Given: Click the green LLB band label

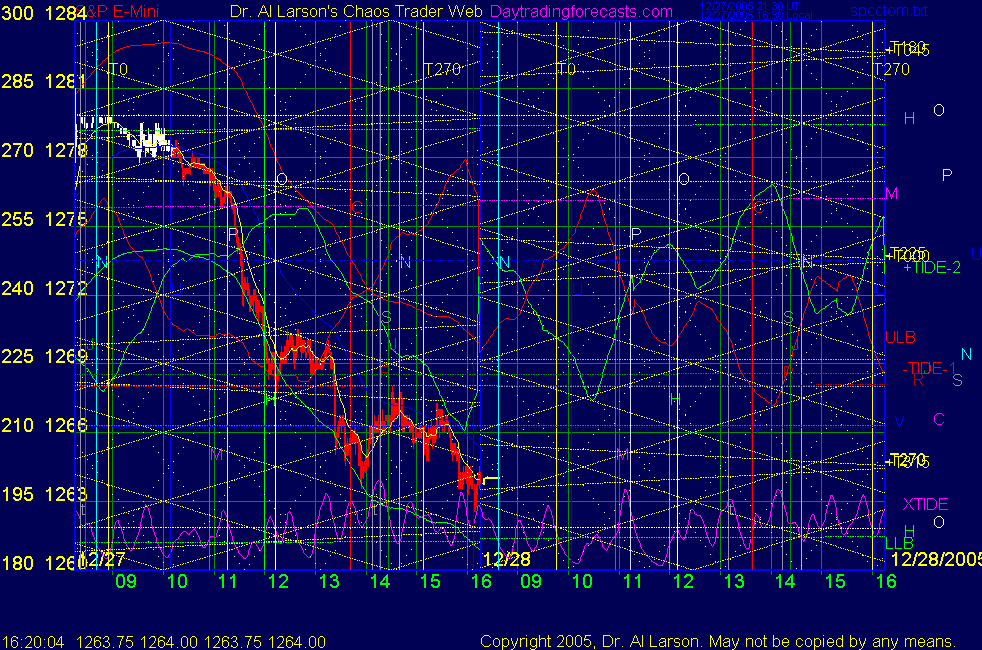Looking at the screenshot, I should tap(899, 544).
